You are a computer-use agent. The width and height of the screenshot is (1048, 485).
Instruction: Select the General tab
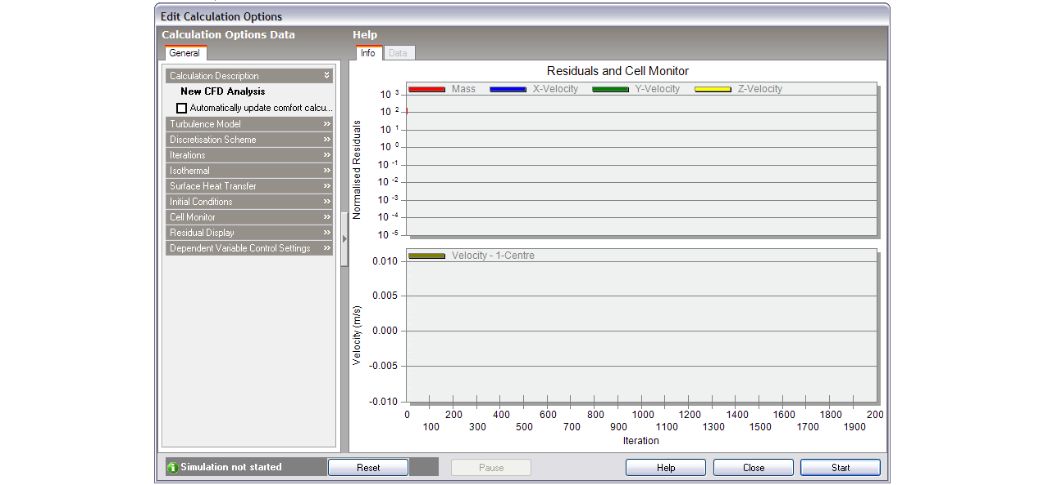(x=184, y=53)
